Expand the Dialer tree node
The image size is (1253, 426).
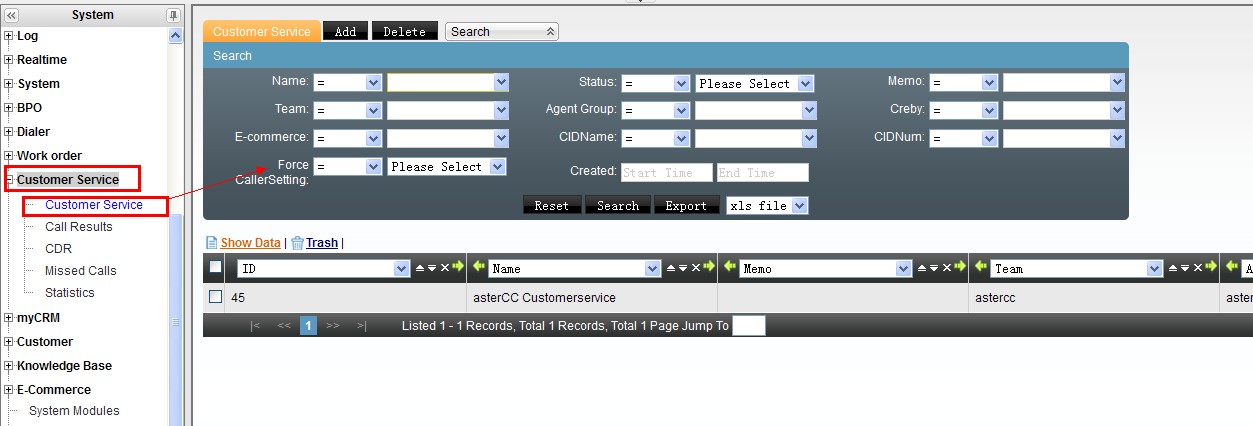click(9, 132)
